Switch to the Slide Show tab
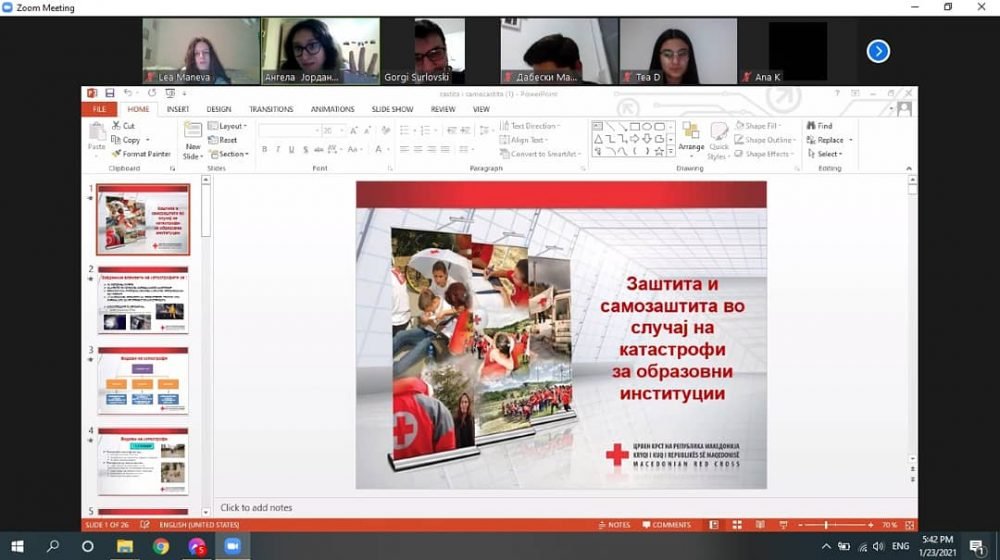 (392, 109)
